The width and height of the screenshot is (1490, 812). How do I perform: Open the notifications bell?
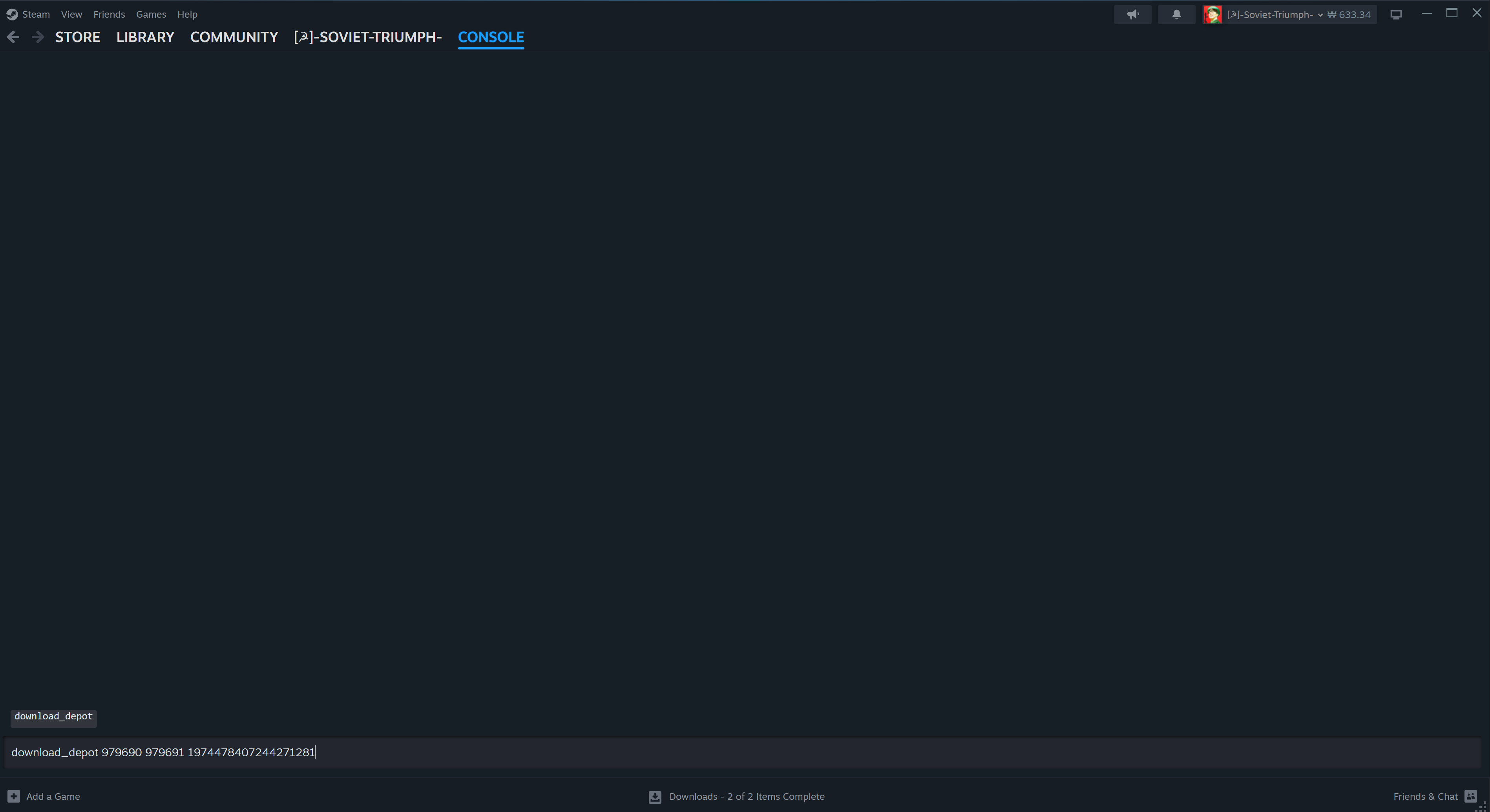click(1176, 15)
